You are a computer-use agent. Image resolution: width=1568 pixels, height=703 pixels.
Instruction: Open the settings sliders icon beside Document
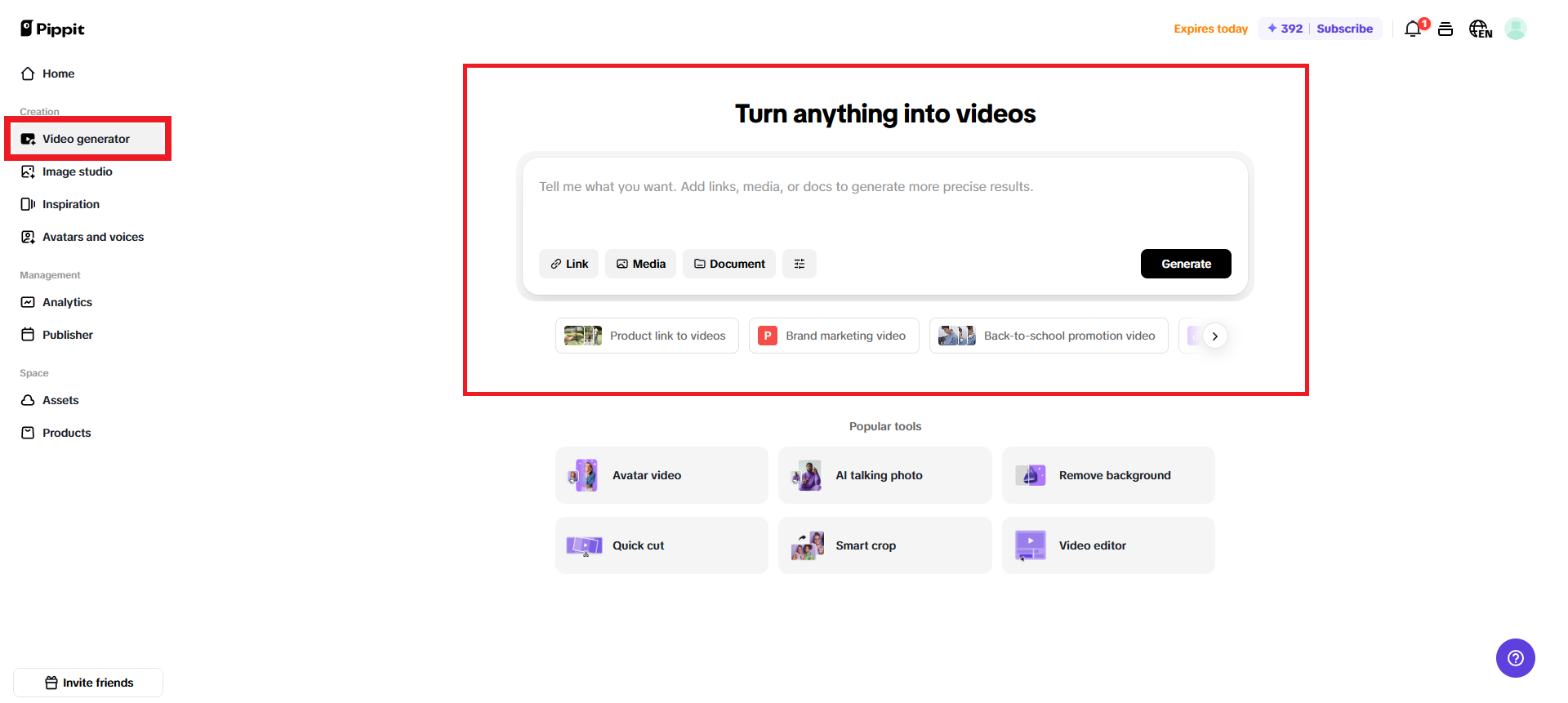(800, 264)
